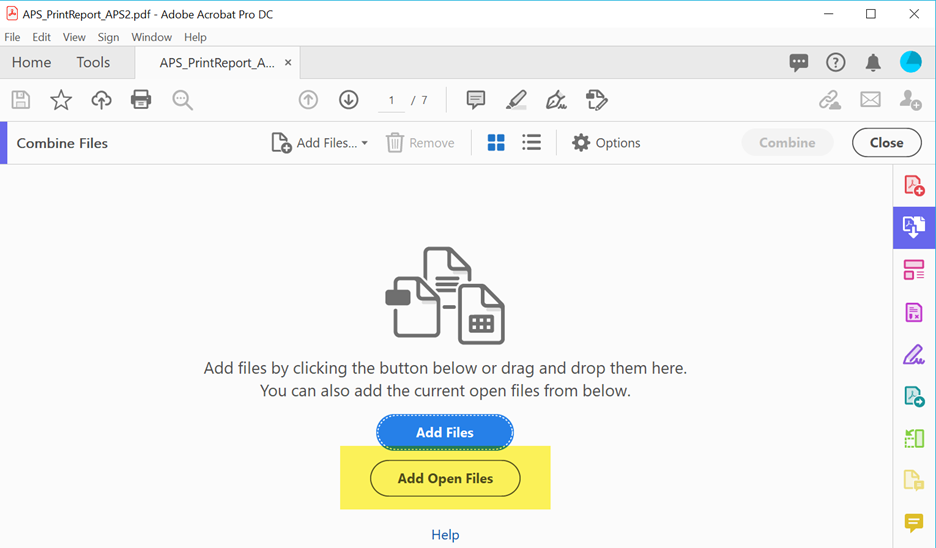Switch to thumbnail grid view
This screenshot has height=548, width=936.
pyautogui.click(x=496, y=143)
